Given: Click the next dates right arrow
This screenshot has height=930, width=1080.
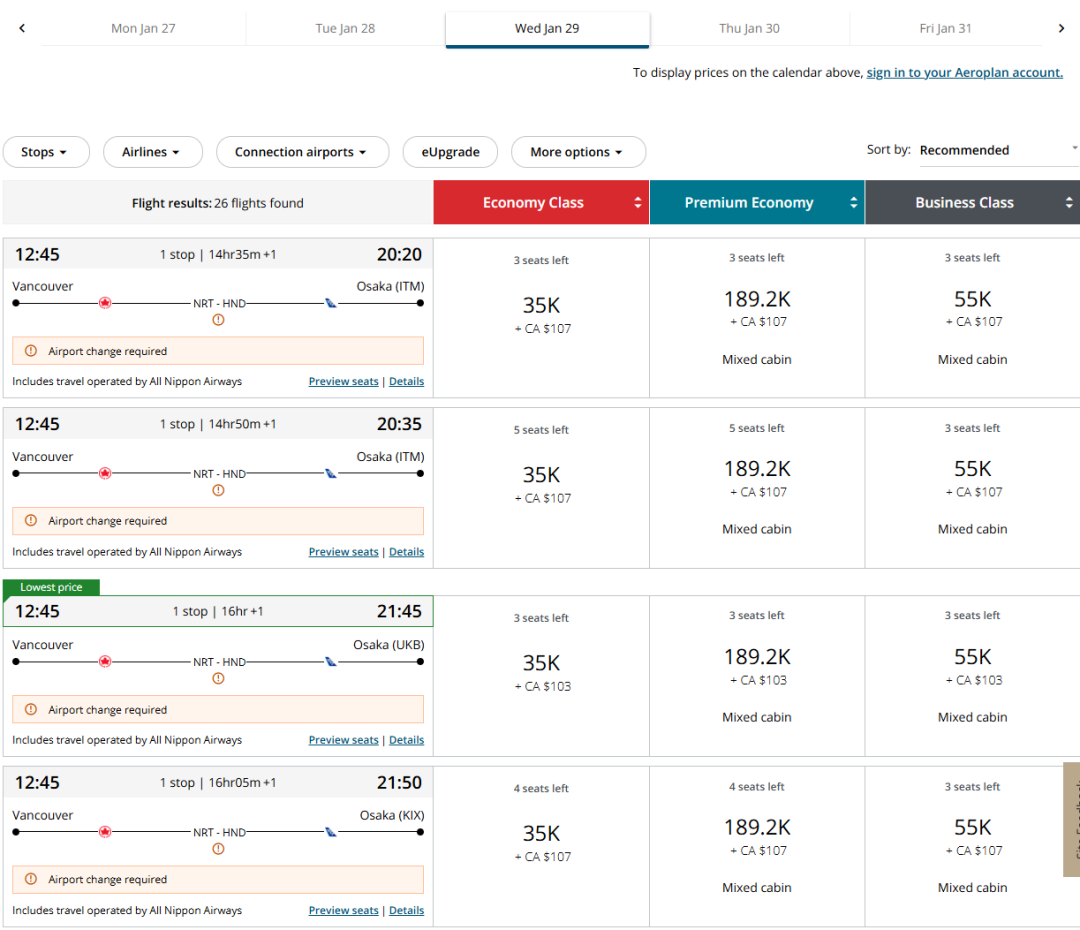Looking at the screenshot, I should coord(1061,28).
